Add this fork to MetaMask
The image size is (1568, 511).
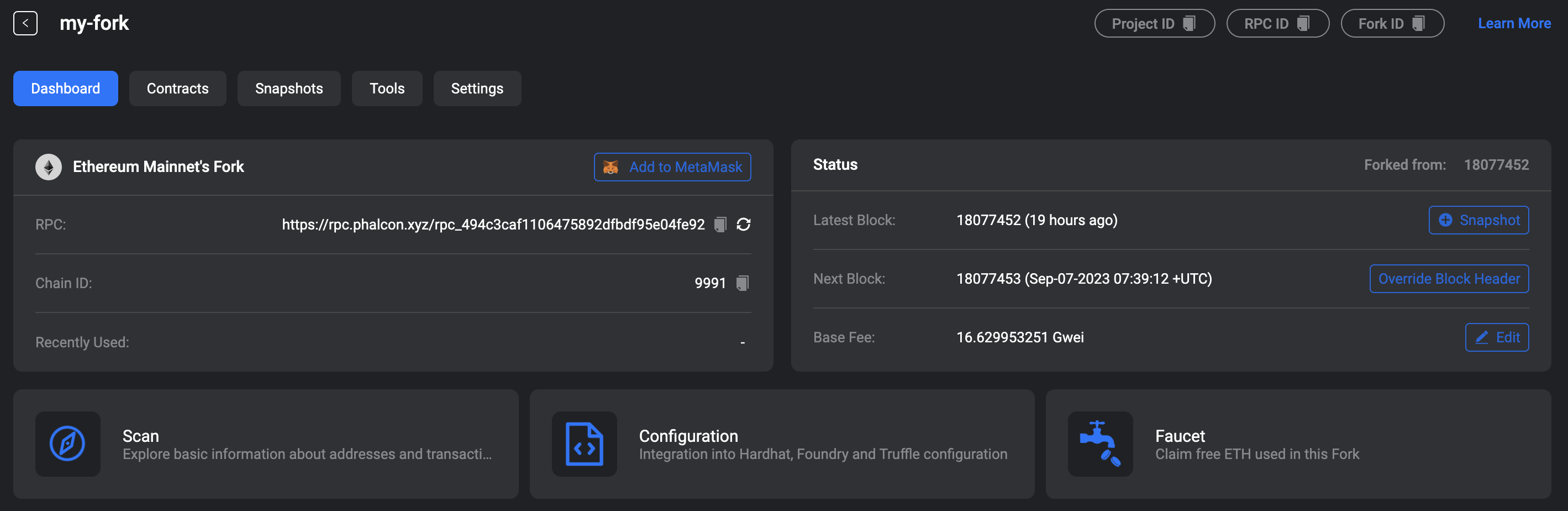click(672, 166)
